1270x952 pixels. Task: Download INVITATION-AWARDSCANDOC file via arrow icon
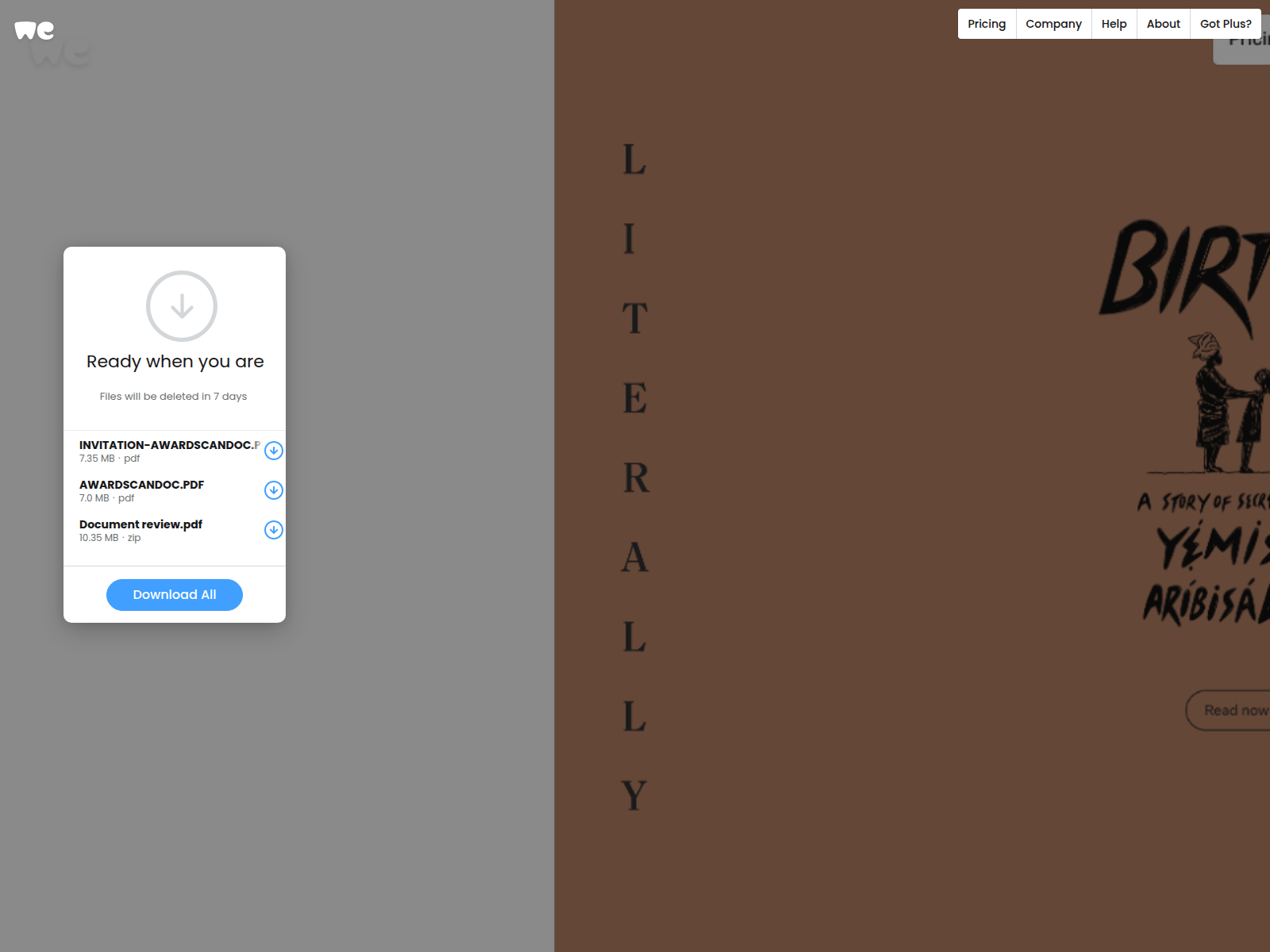pos(274,451)
